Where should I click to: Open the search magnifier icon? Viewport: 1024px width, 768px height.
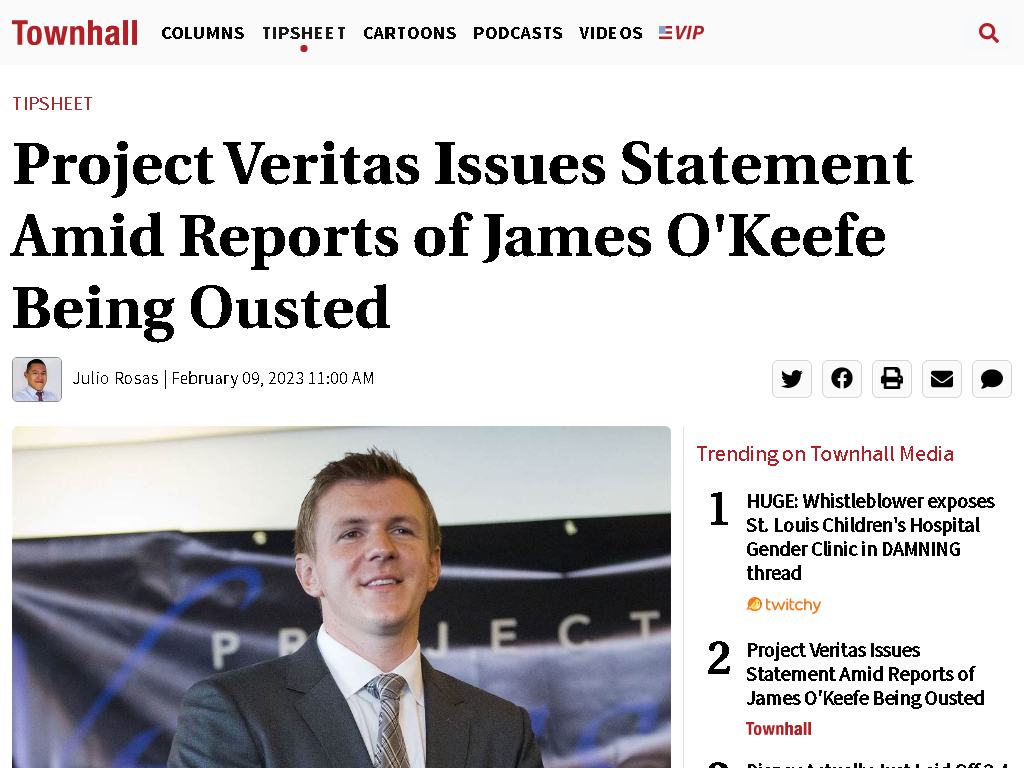(x=988, y=33)
